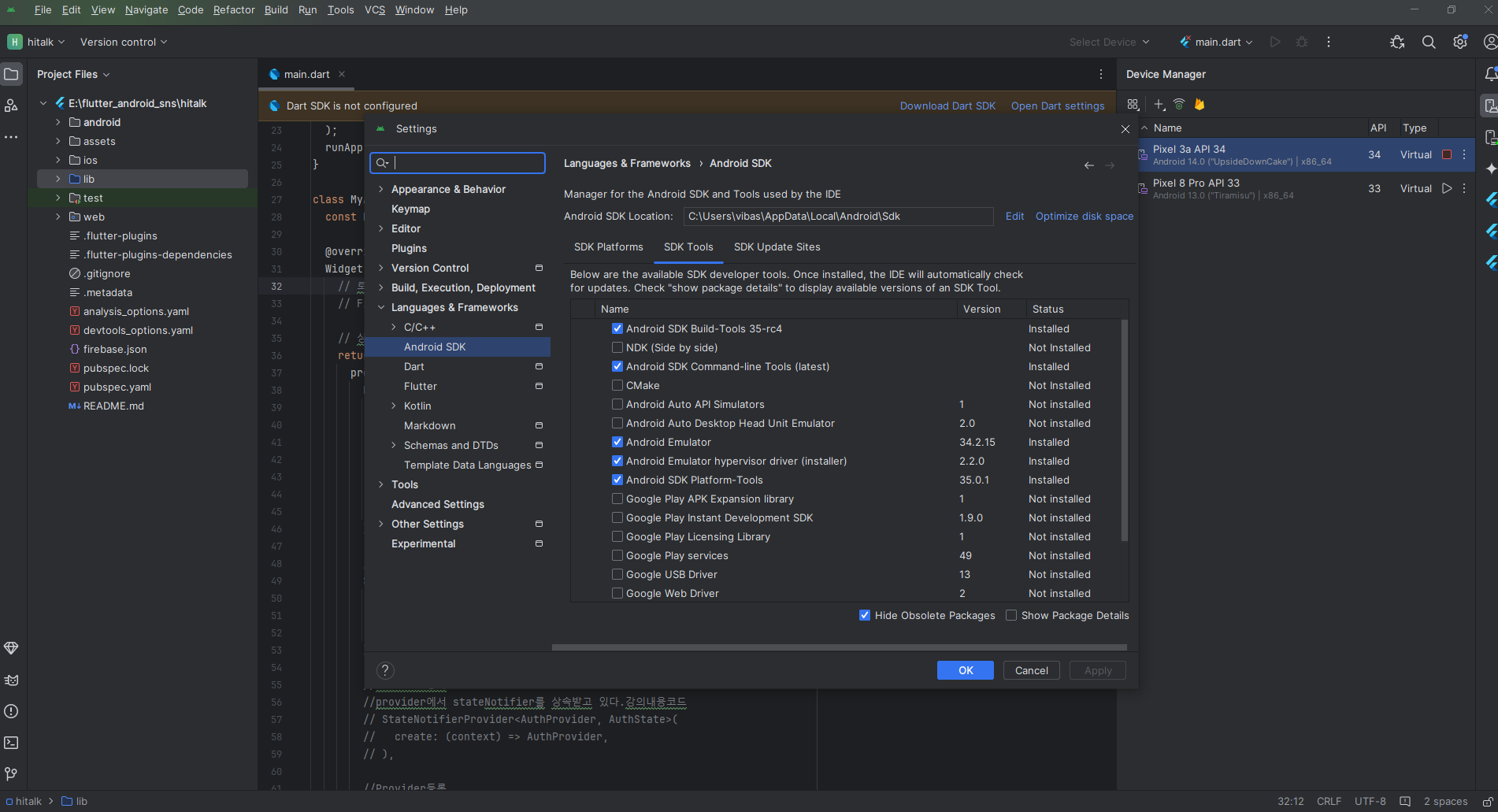This screenshot has width=1498, height=812.
Task: Open the Project Files view dropdown
Action: [73, 74]
